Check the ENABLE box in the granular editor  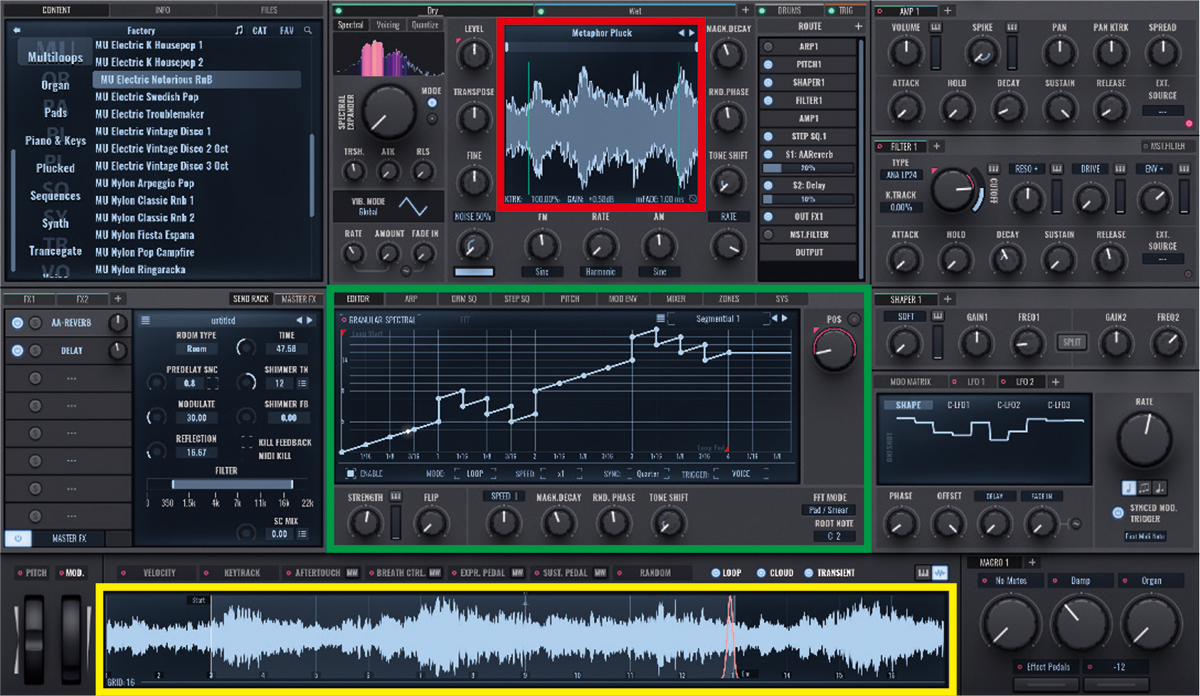(x=351, y=473)
